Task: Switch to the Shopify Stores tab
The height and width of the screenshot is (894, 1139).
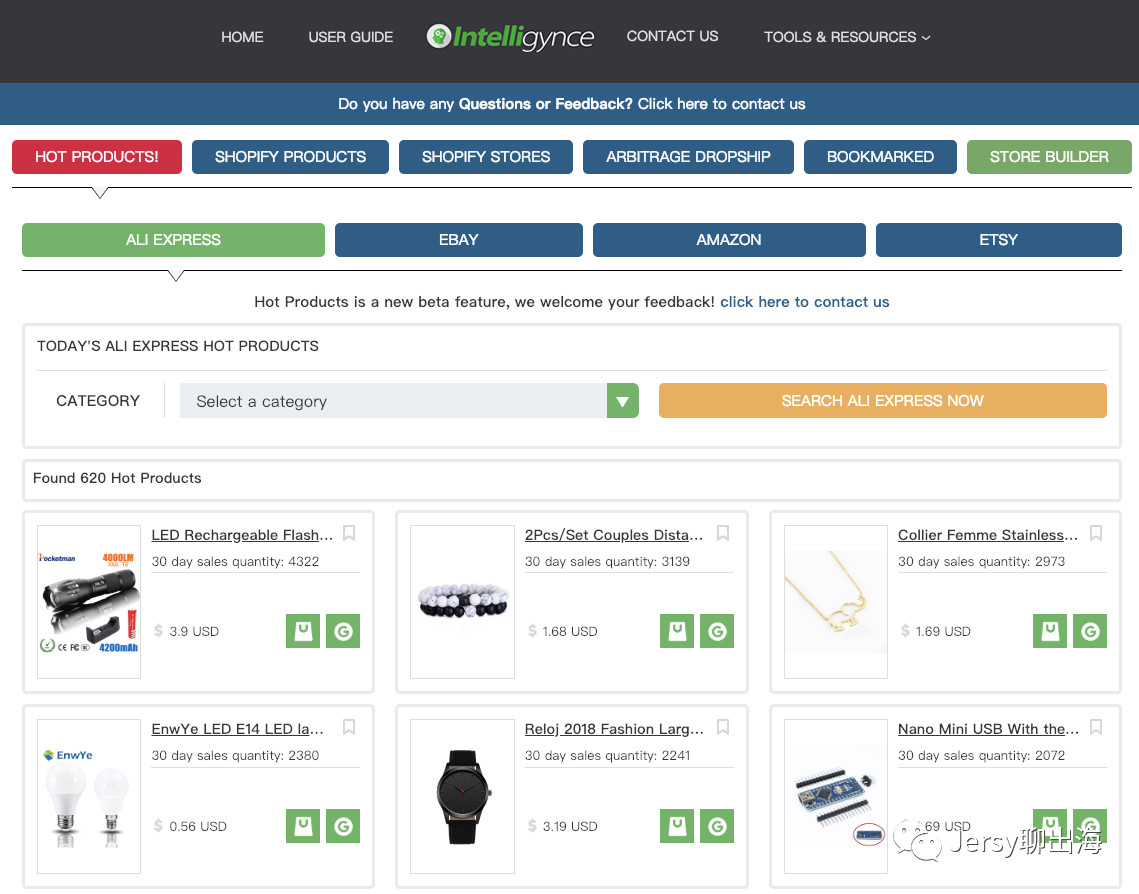Action: point(485,157)
